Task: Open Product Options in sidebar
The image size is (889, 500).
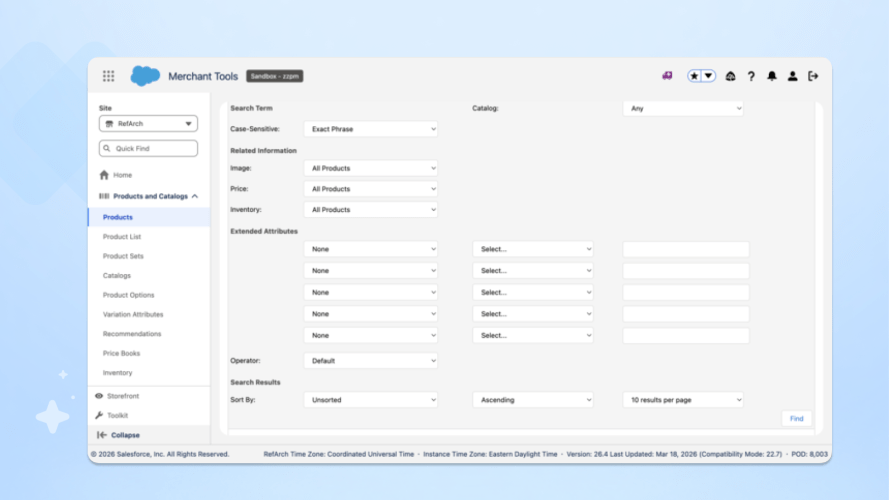Action: tap(128, 295)
